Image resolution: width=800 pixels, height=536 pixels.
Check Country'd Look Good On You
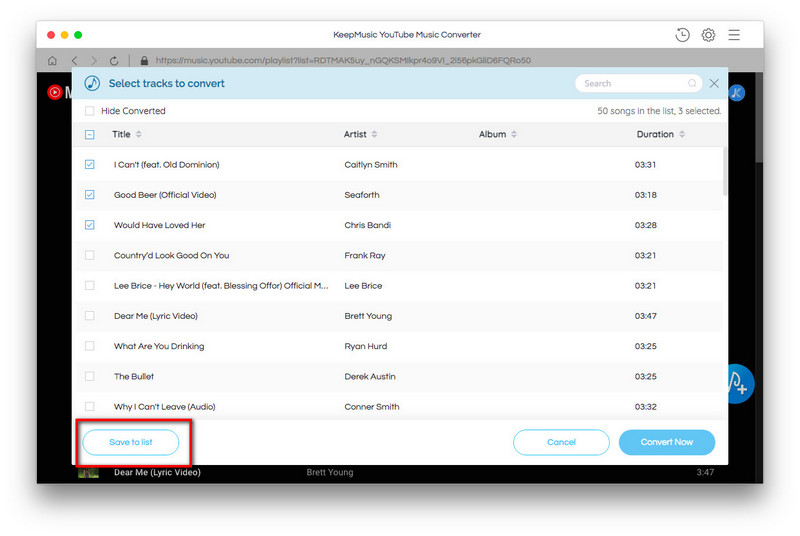[x=90, y=255]
